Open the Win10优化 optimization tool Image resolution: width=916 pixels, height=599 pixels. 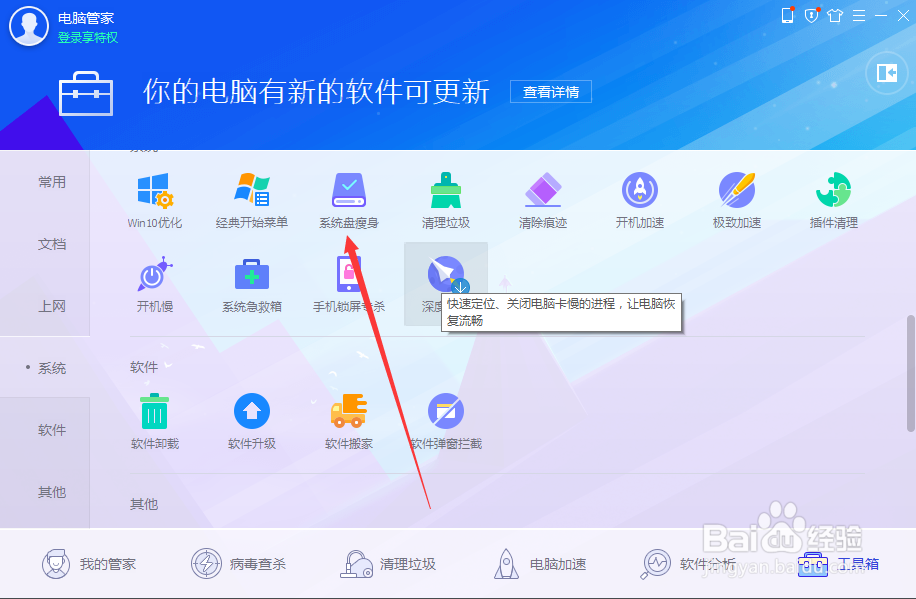pos(155,198)
